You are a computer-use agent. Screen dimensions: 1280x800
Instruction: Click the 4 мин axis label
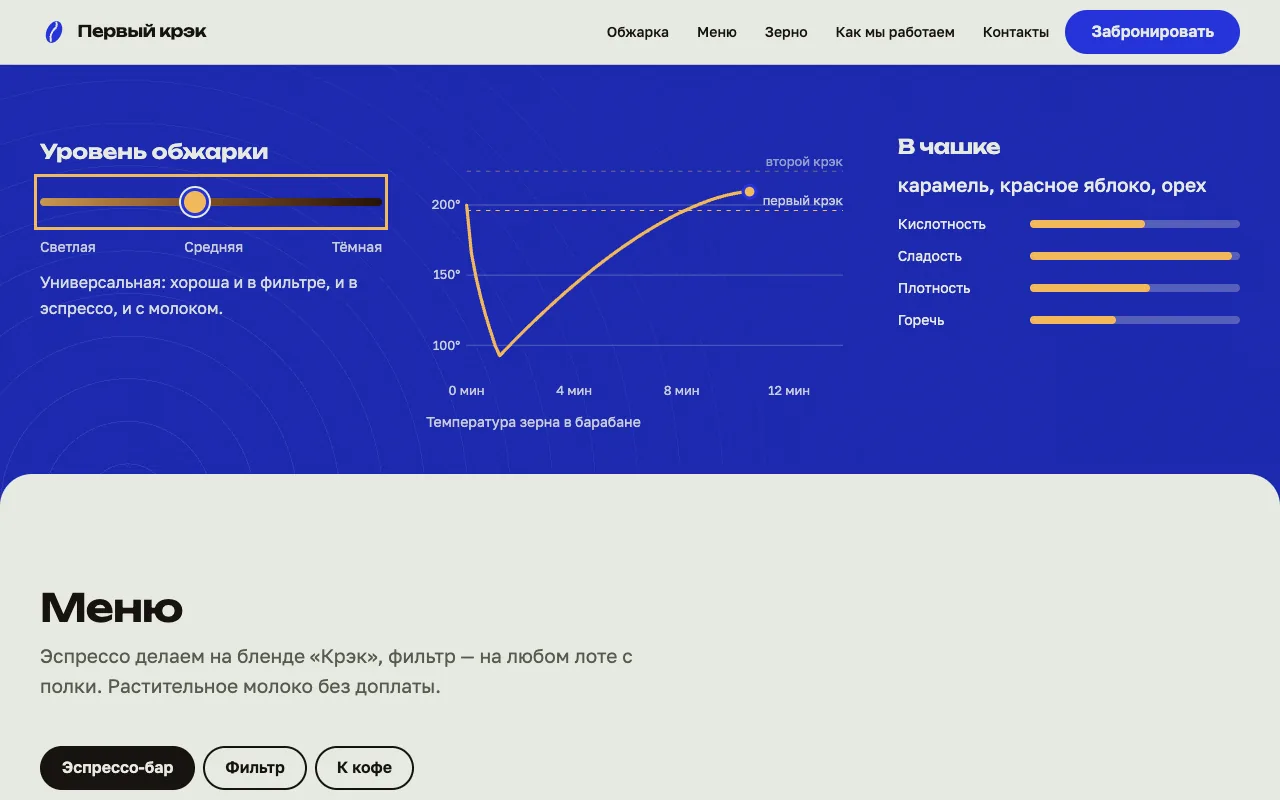click(574, 391)
